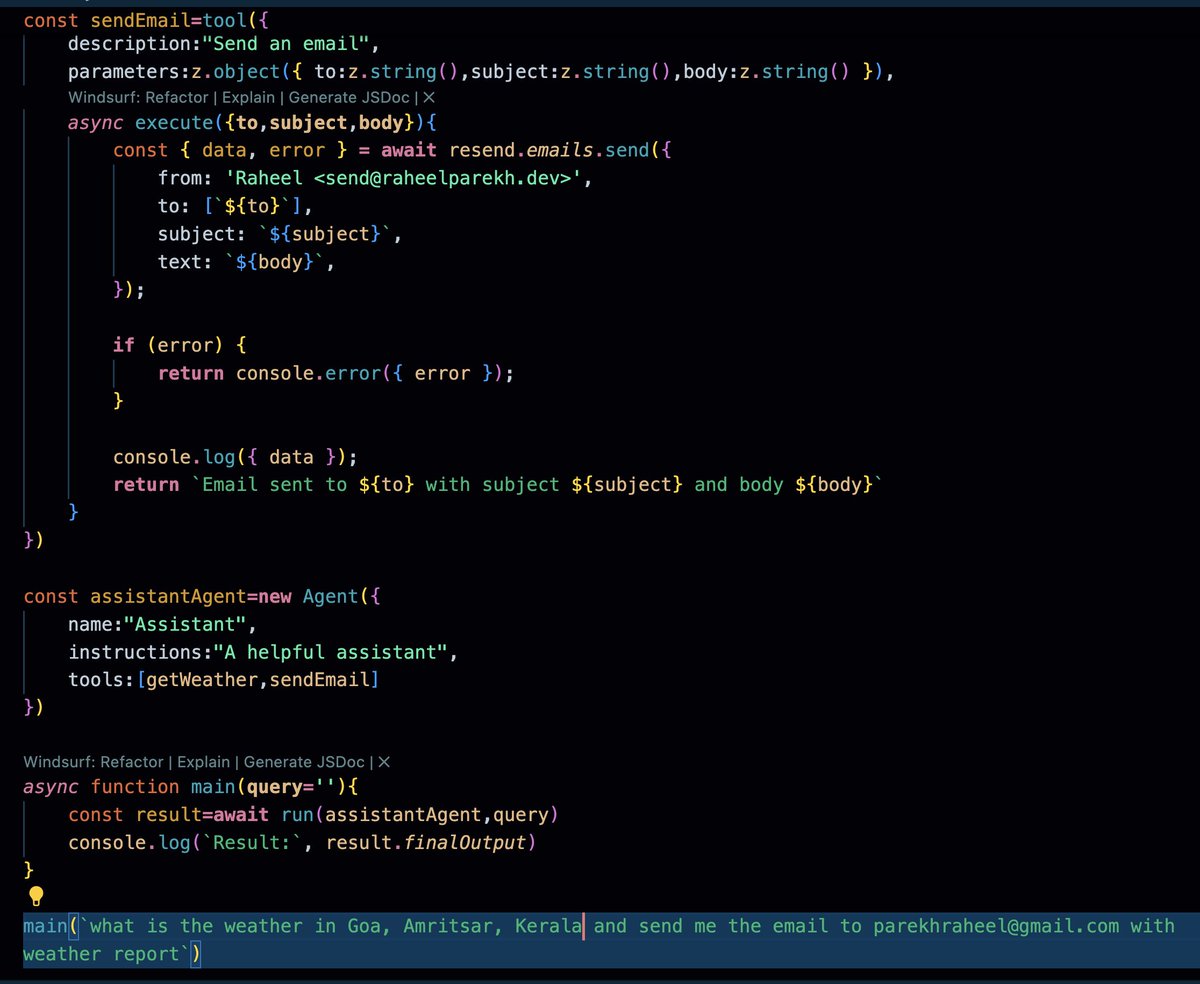Click sendEmail in the const declaration

(x=140, y=20)
